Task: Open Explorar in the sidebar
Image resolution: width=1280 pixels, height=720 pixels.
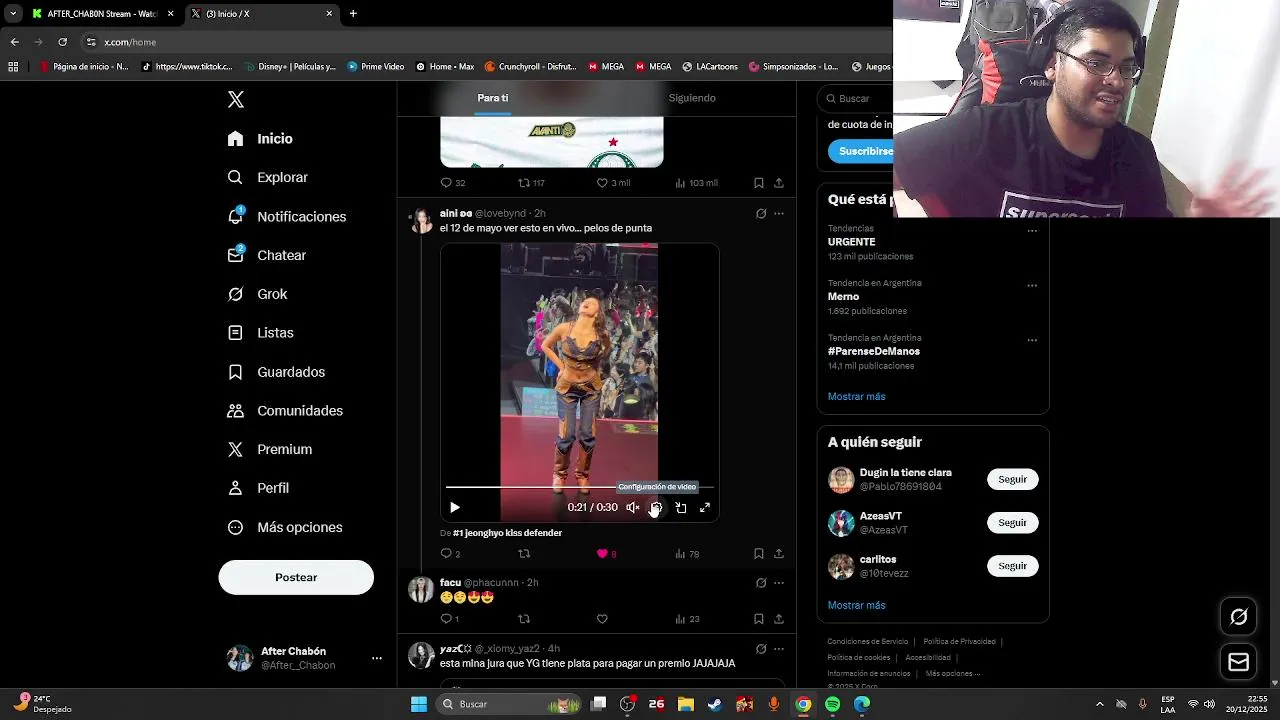Action: click(267, 177)
